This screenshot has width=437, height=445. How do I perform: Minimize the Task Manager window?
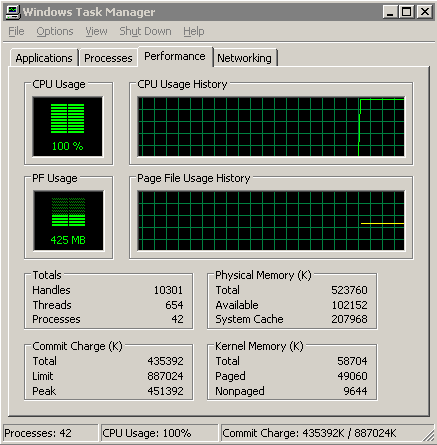click(390, 12)
